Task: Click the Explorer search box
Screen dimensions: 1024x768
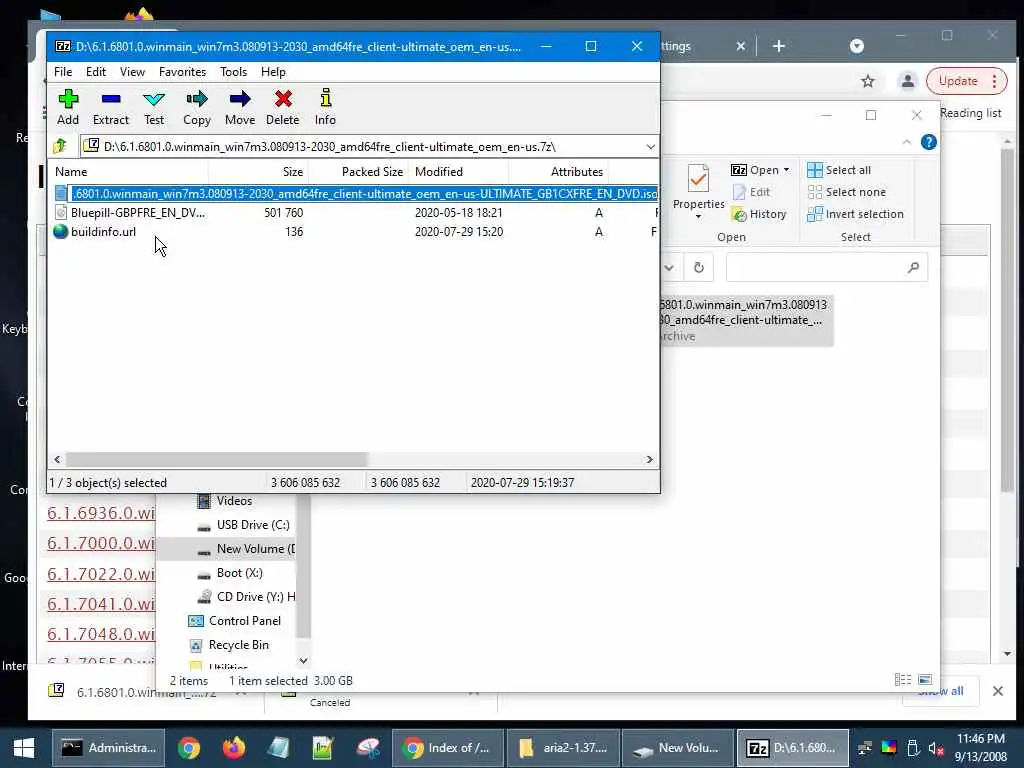Action: coord(826,268)
